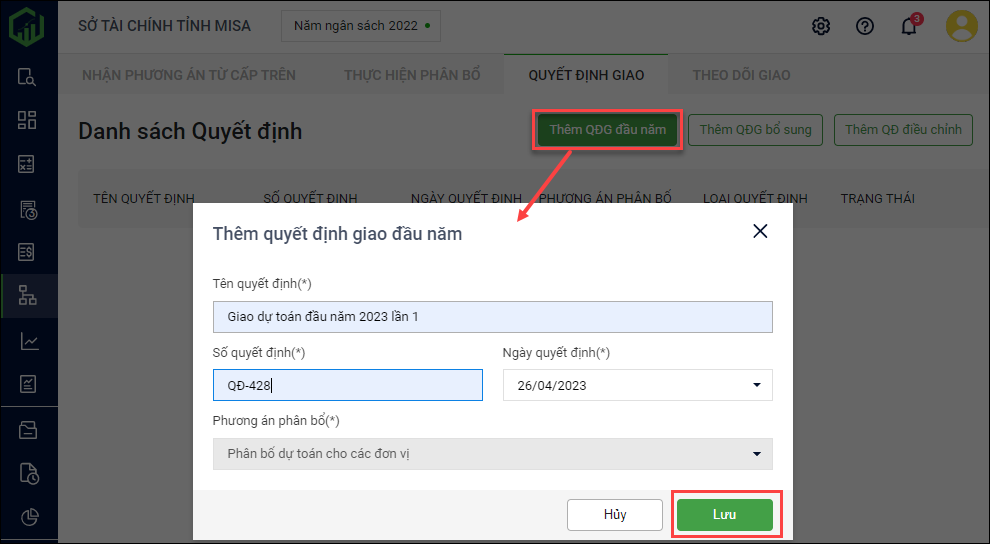Open the line chart icon in sidebar
Viewport: 990px width, 544px height.
(28, 341)
